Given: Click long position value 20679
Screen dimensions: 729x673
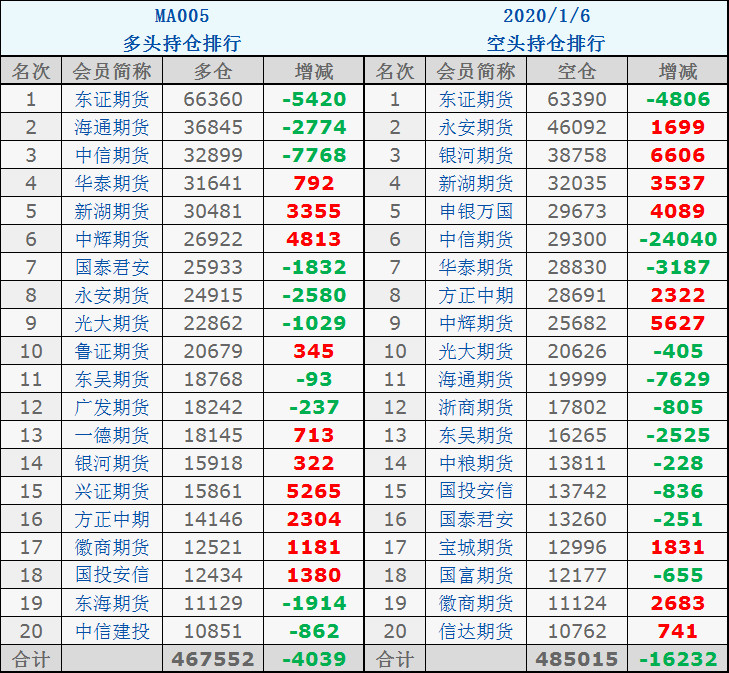Looking at the screenshot, I should [x=213, y=351].
